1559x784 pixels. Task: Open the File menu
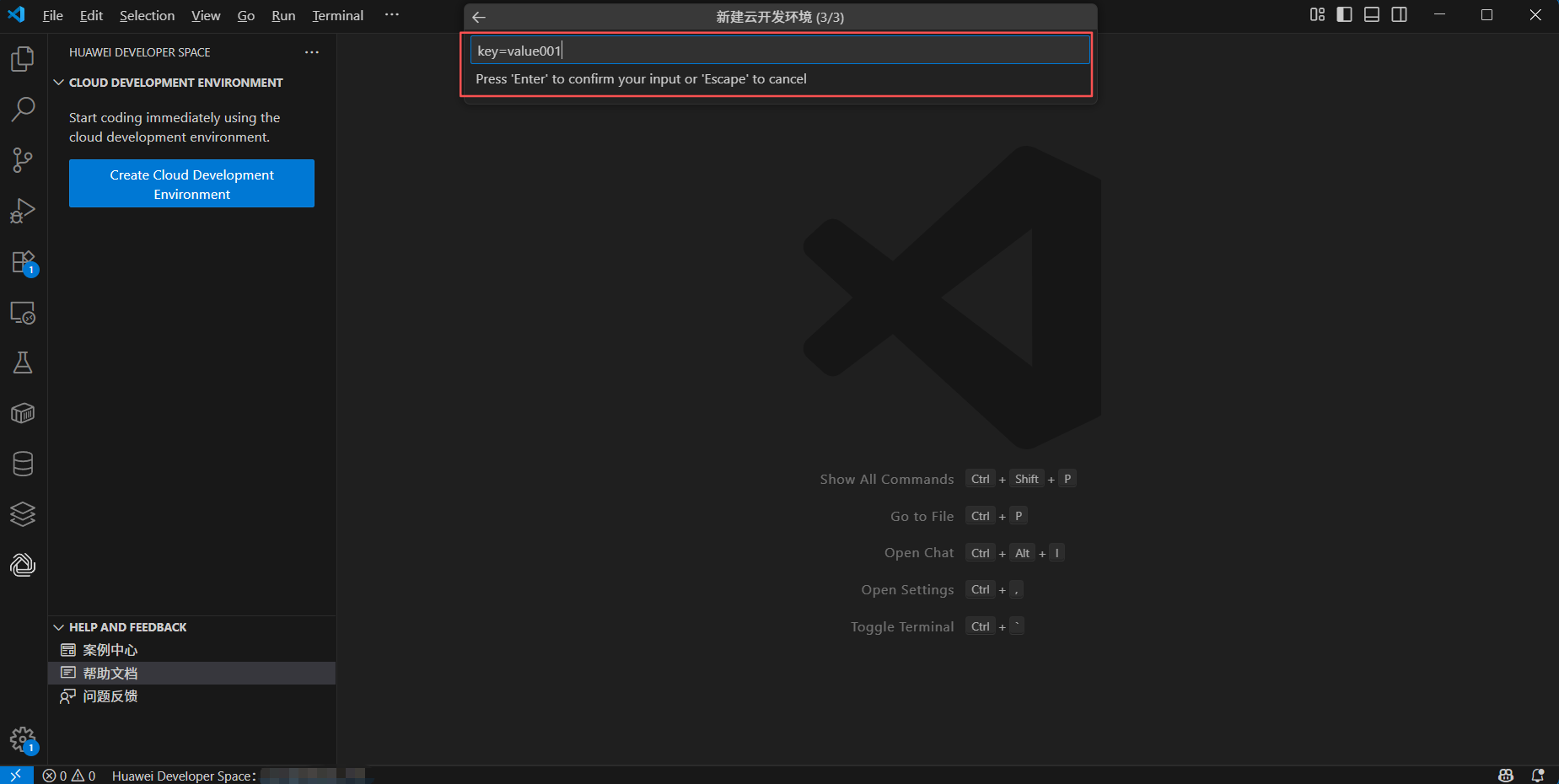53,15
